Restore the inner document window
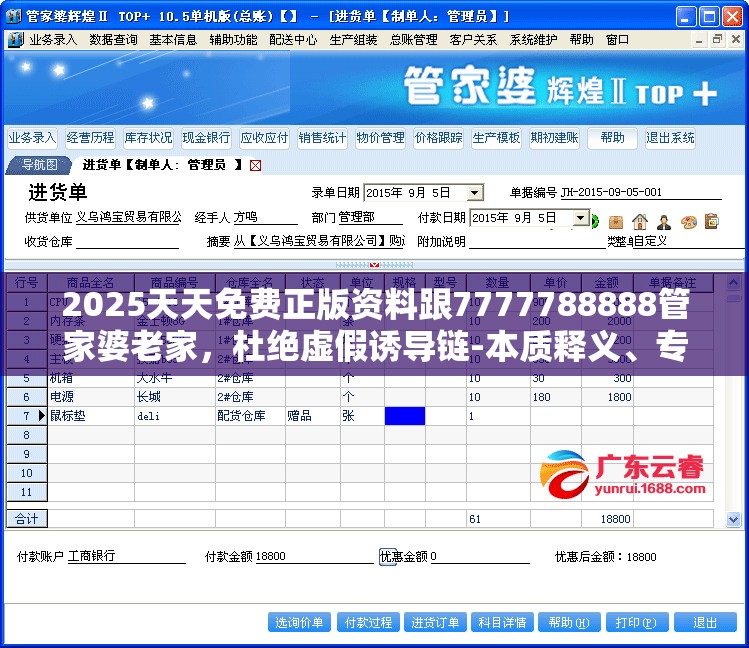 717,40
